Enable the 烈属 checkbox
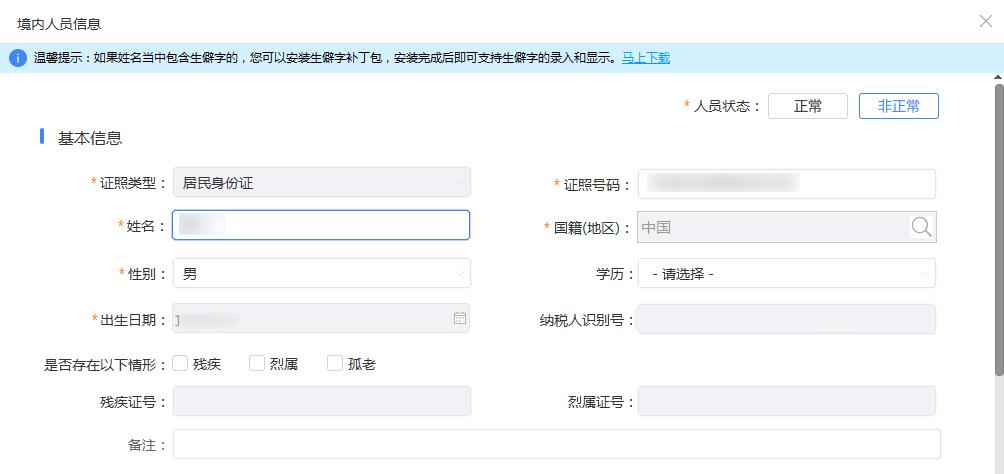The image size is (1004, 474). click(x=257, y=363)
